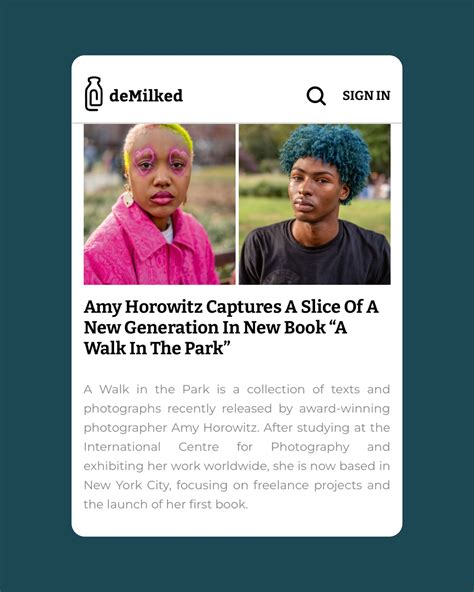The image size is (474, 592).
Task: Click the last excerpt line "the launch of her first book"
Action: click(x=166, y=504)
